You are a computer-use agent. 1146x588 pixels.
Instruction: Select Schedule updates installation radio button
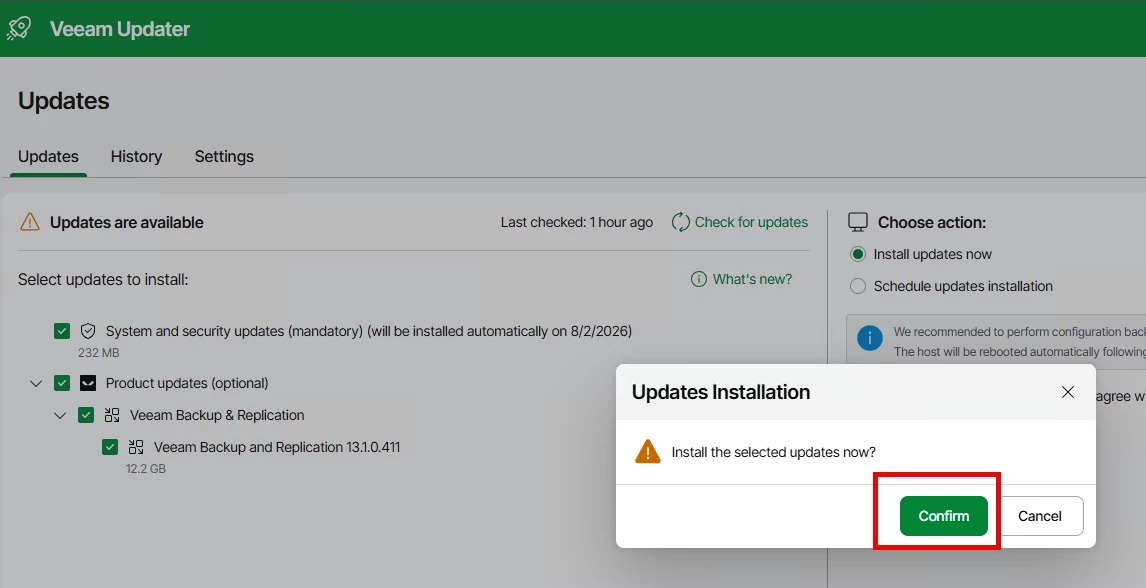(x=858, y=286)
